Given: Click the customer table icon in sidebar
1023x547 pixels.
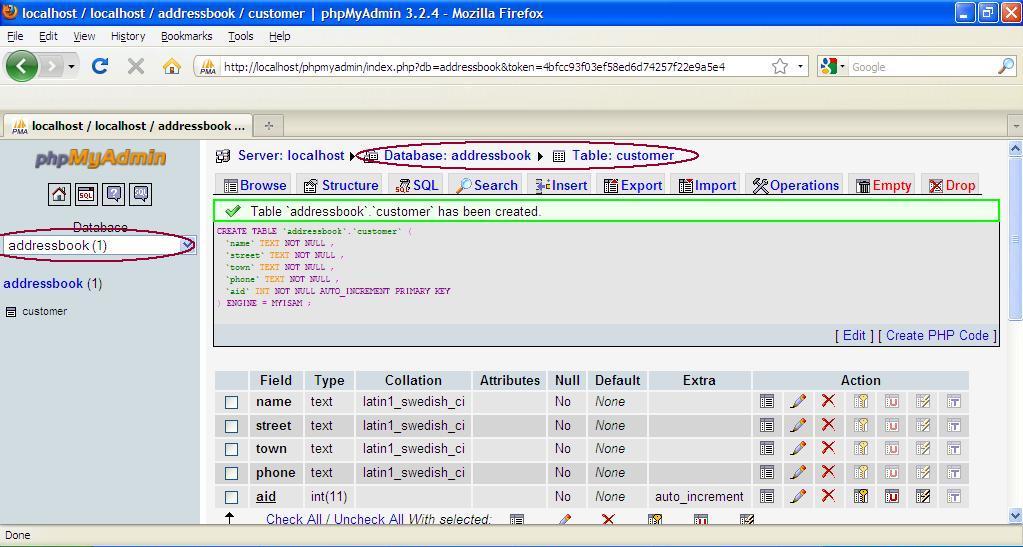Looking at the screenshot, I should [x=10, y=312].
